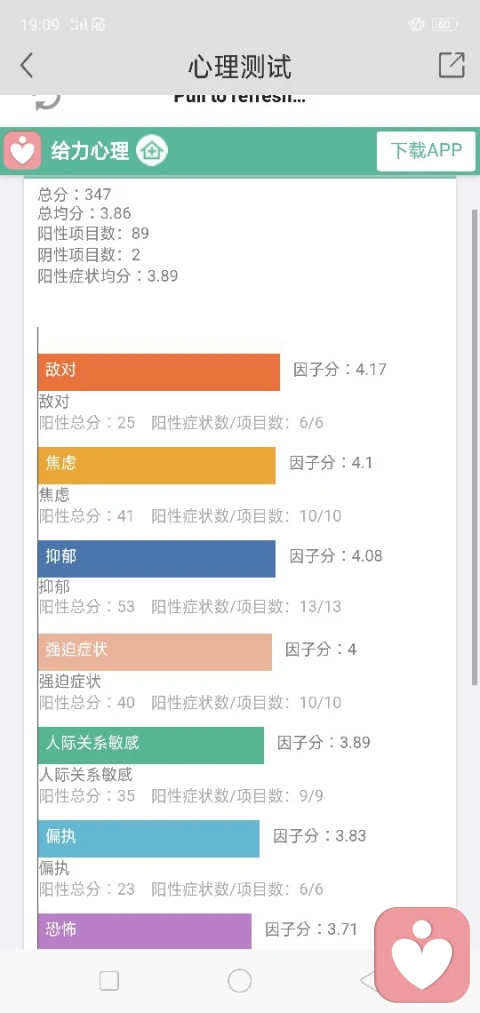Tap the pink heart logo beside 给力心理
This screenshot has height=1013, width=480.
coord(23,151)
